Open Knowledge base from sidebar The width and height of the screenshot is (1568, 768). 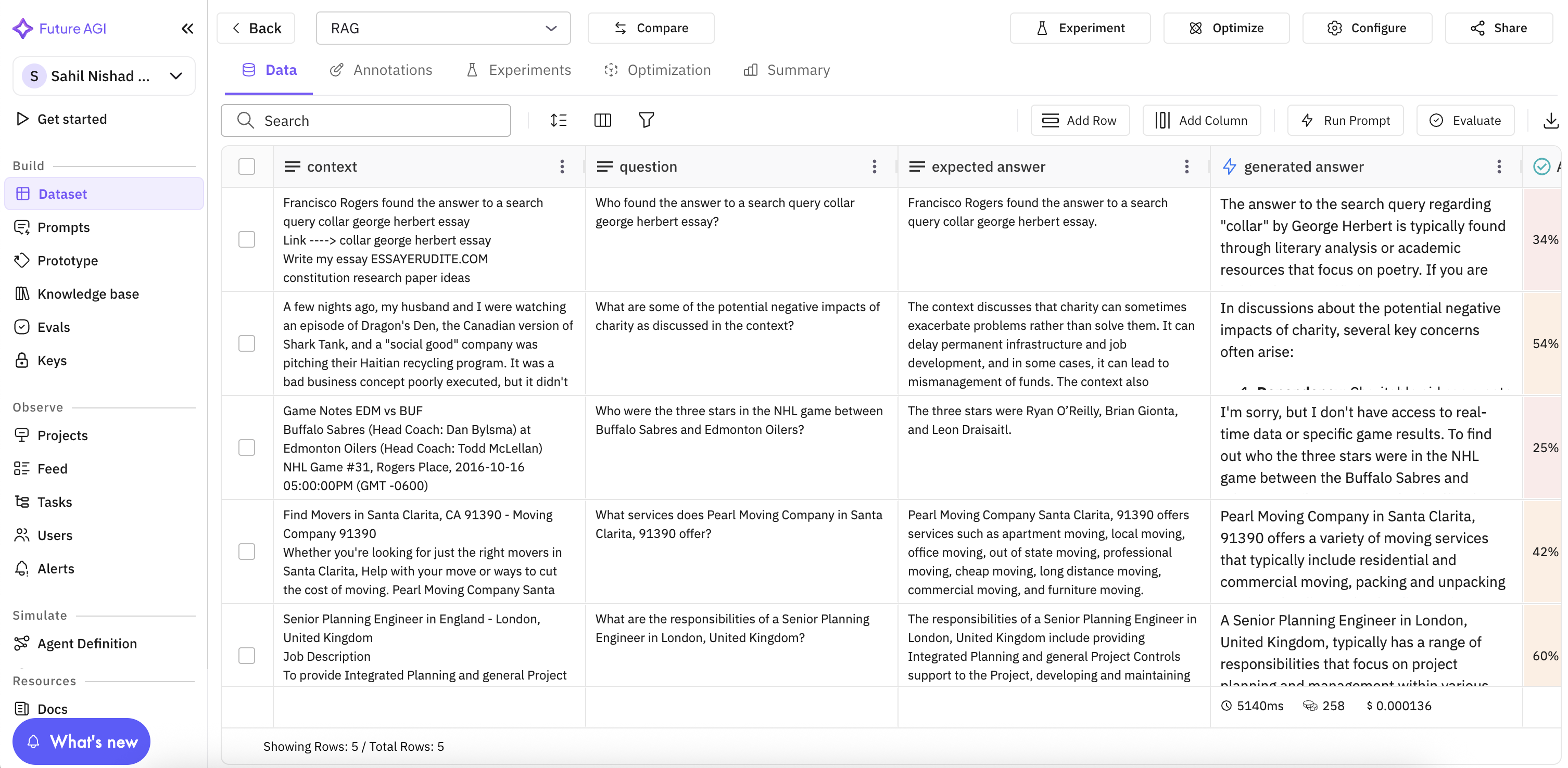pyautogui.click(x=87, y=294)
